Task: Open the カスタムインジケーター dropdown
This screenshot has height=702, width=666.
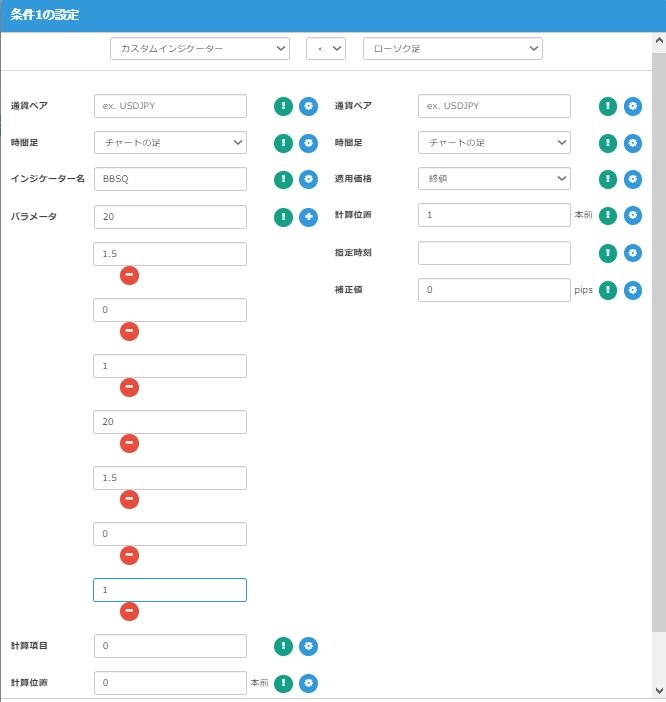Action: coord(200,48)
